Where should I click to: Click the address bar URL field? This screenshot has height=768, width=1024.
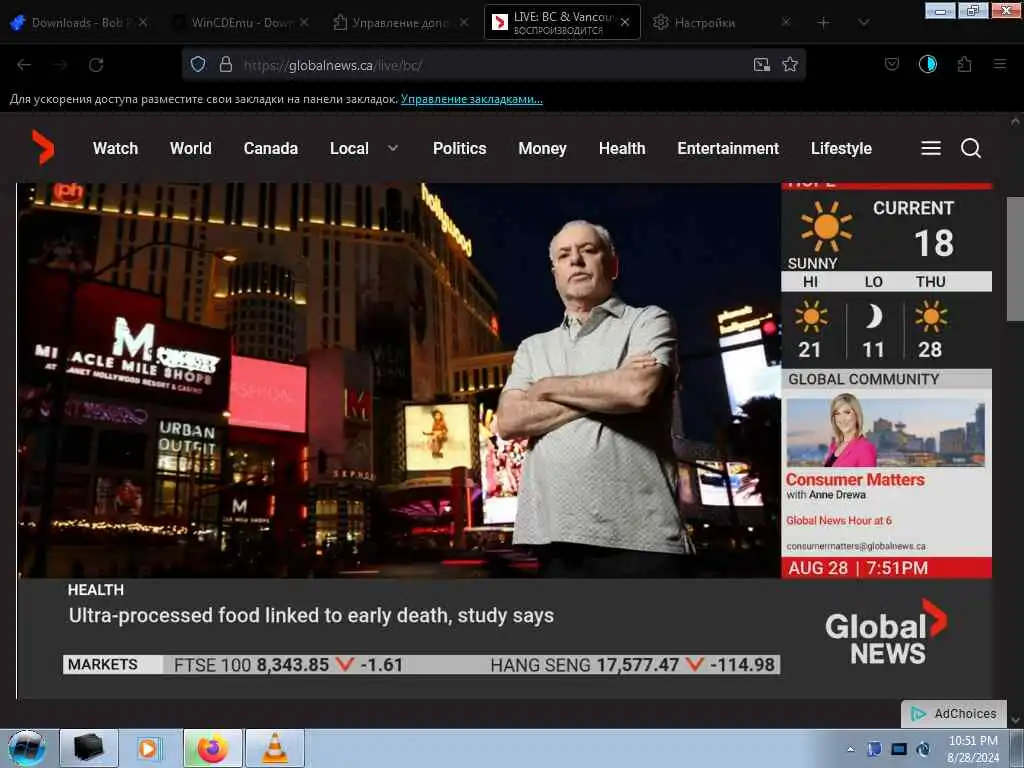pyautogui.click(x=496, y=65)
